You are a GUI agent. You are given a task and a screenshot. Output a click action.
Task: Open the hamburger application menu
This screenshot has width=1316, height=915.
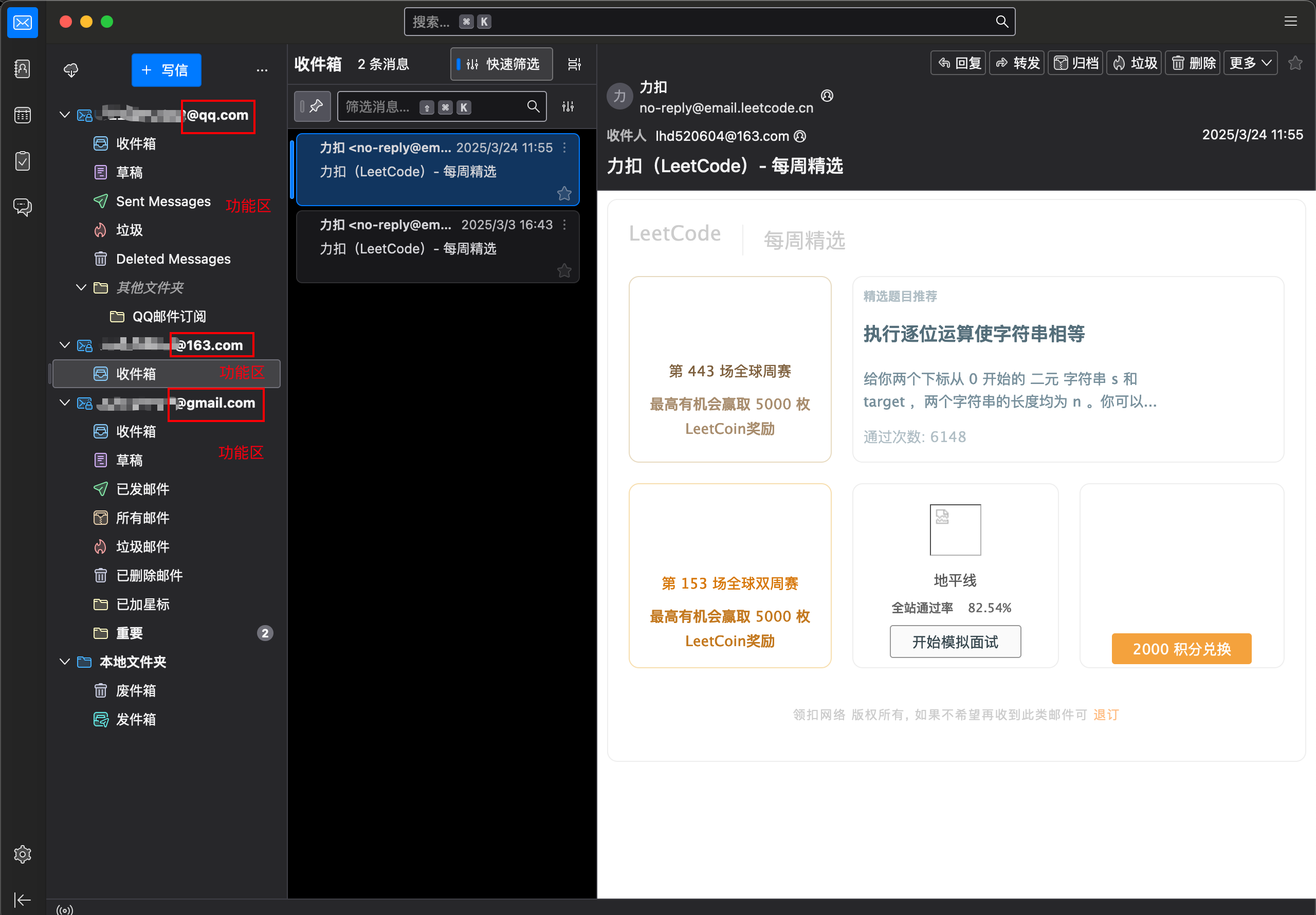[x=1291, y=21]
